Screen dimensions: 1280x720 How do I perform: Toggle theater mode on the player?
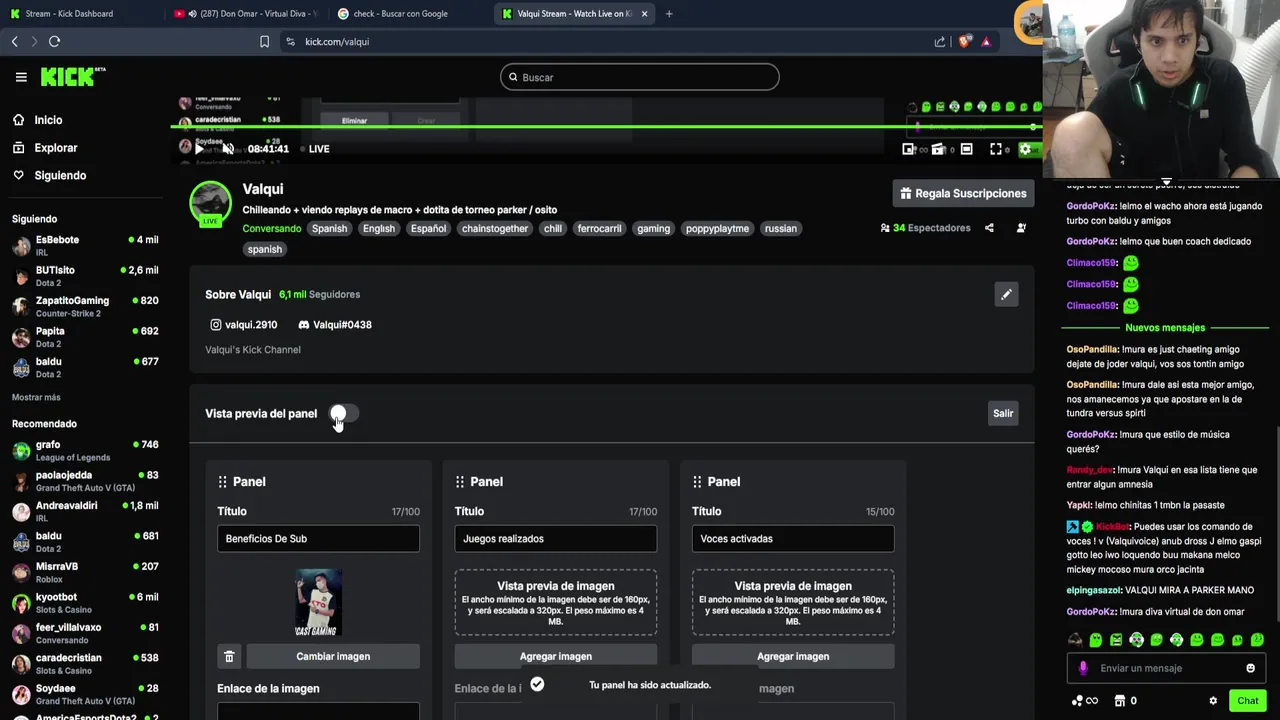pos(967,149)
